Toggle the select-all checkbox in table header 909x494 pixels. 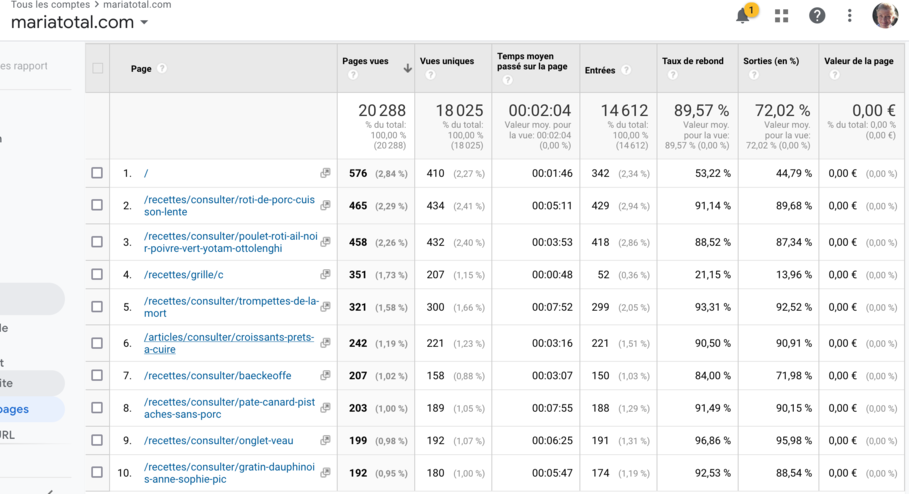point(97,69)
